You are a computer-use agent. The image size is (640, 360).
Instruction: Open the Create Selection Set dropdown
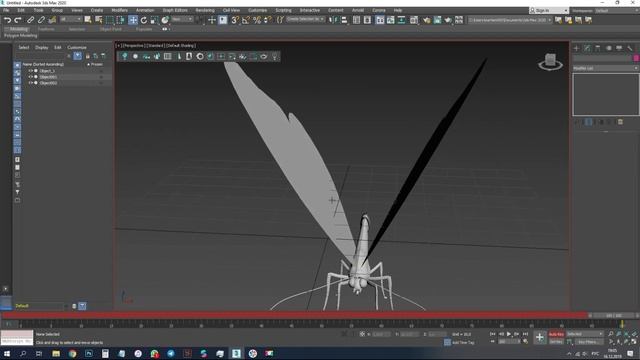coord(305,19)
